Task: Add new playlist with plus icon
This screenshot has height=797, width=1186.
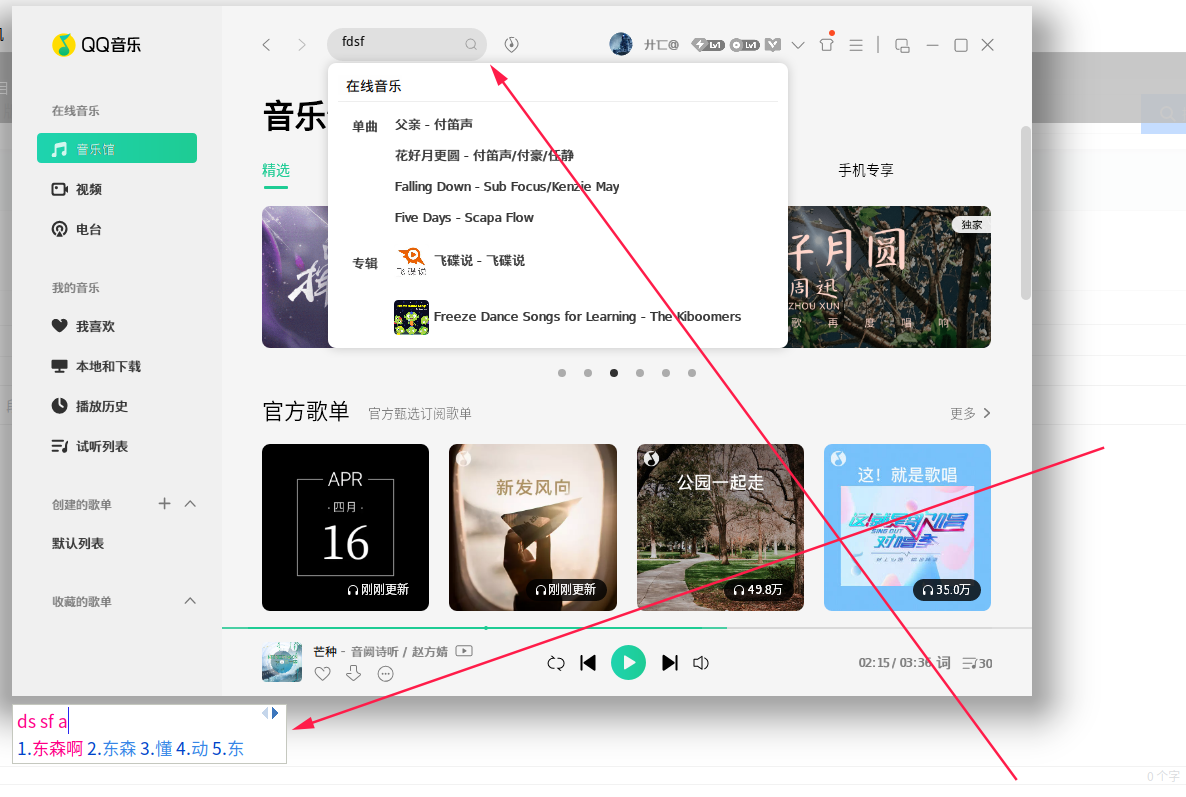Action: click(164, 504)
